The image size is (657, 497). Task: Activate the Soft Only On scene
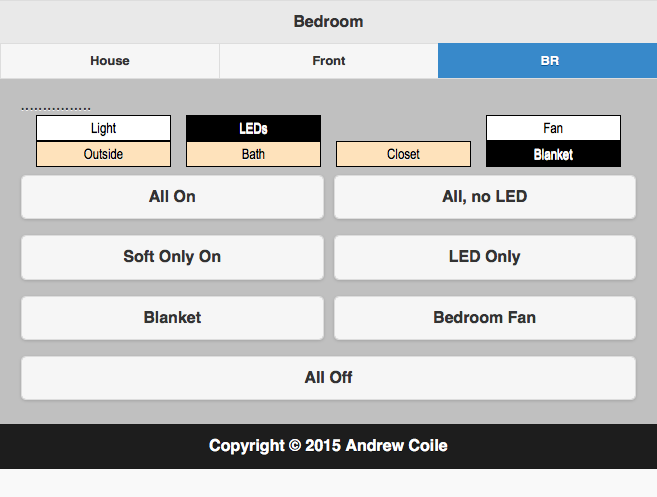172,257
